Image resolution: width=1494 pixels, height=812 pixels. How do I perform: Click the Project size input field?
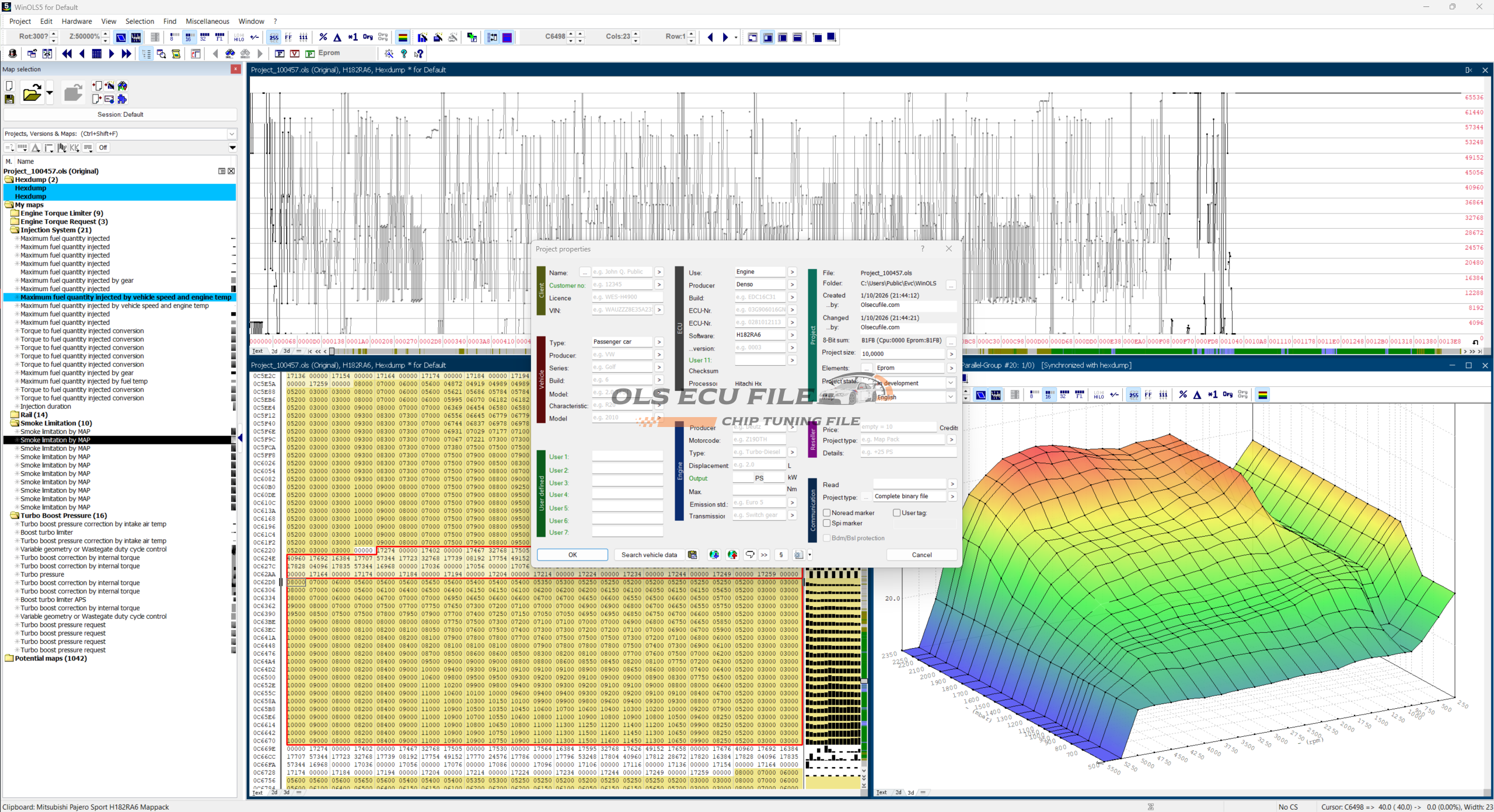902,353
